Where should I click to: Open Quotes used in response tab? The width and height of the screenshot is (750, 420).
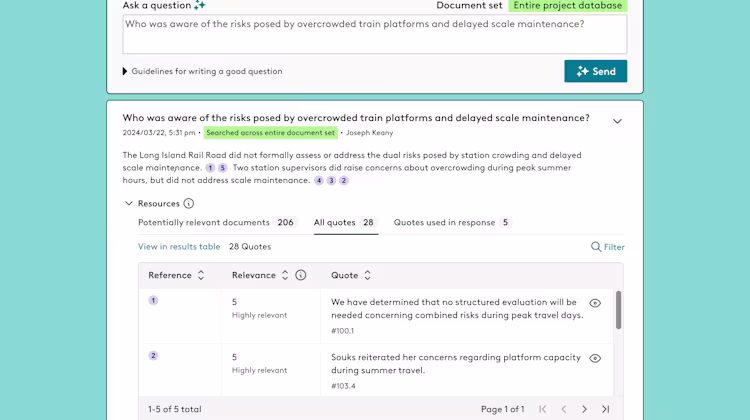coord(451,222)
